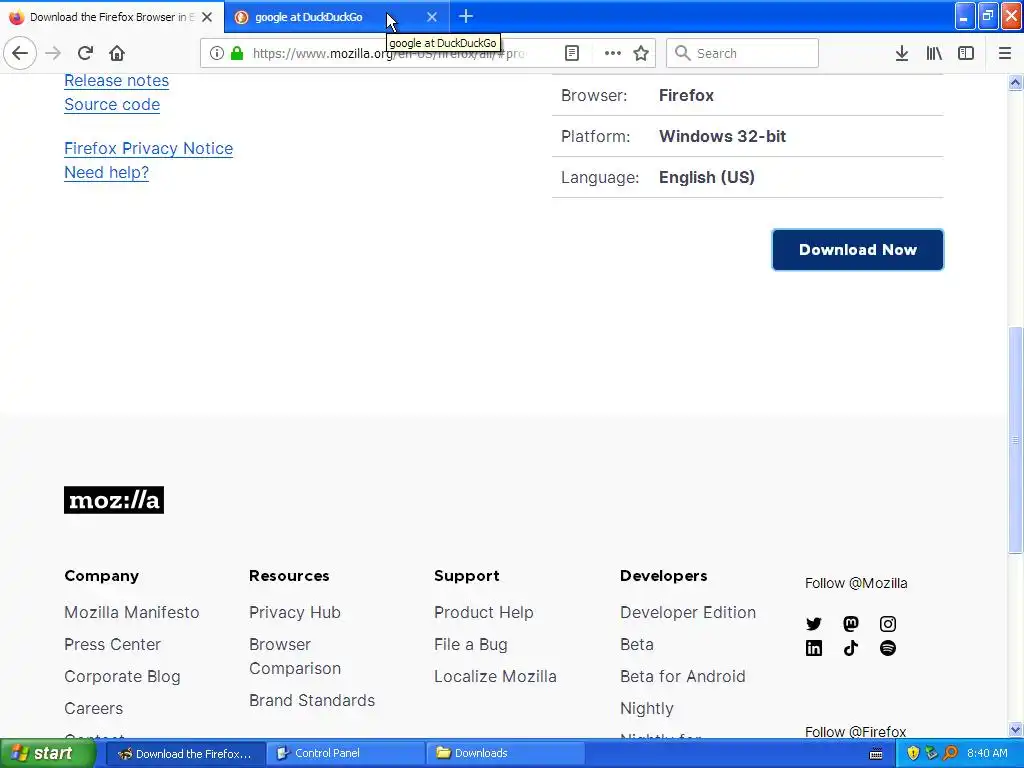Close the google at DuckDuckGo tab
Image resolution: width=1024 pixels, height=768 pixels.
click(x=432, y=17)
